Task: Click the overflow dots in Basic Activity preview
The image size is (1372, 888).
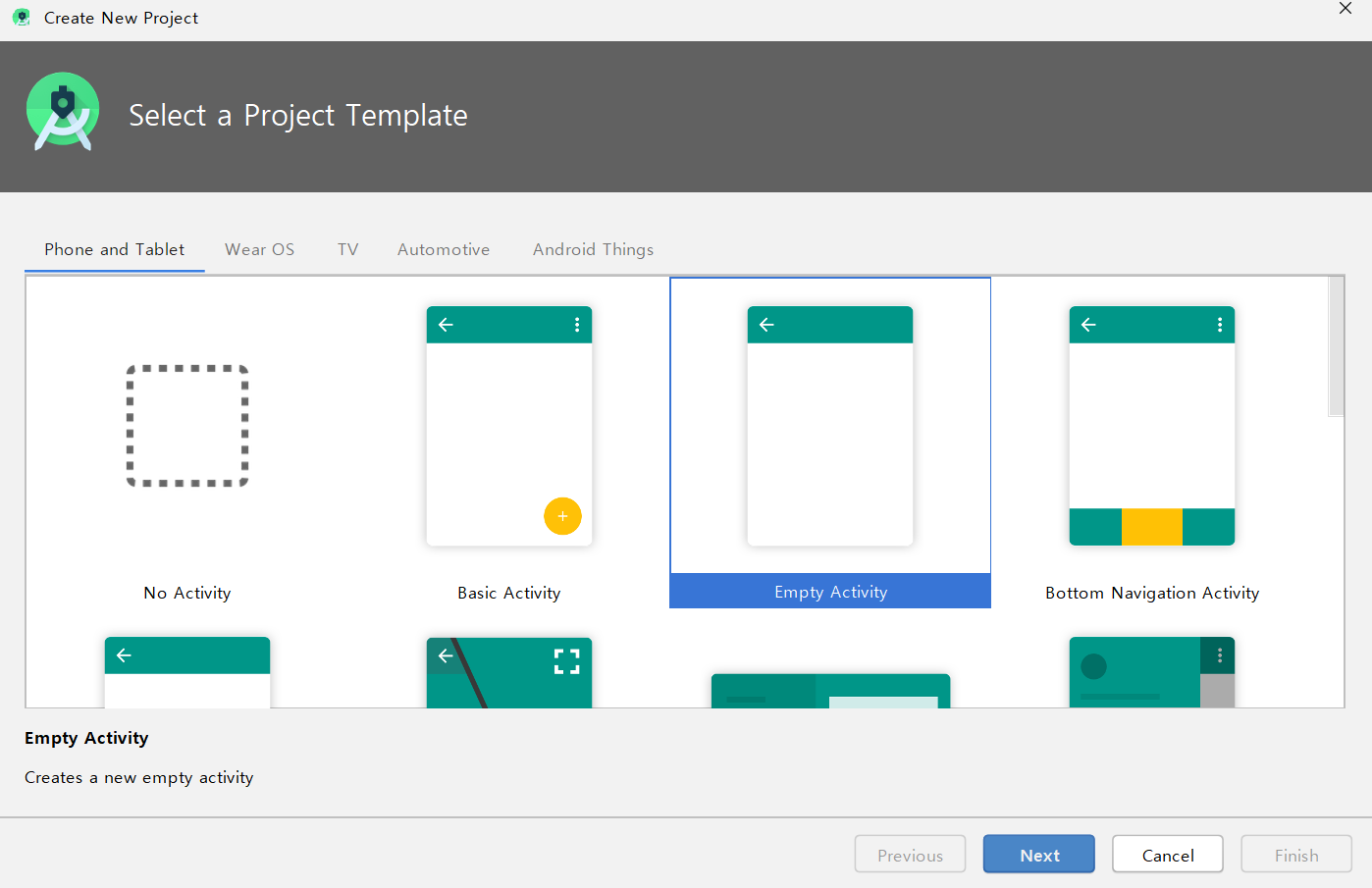Action: pyautogui.click(x=577, y=325)
